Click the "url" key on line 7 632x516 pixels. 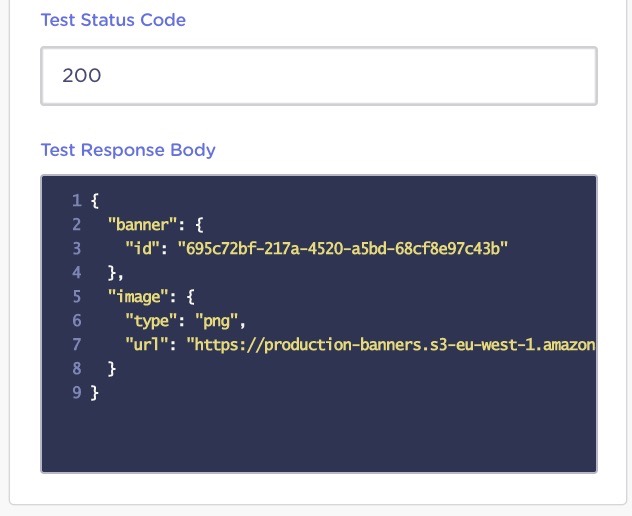(147, 345)
